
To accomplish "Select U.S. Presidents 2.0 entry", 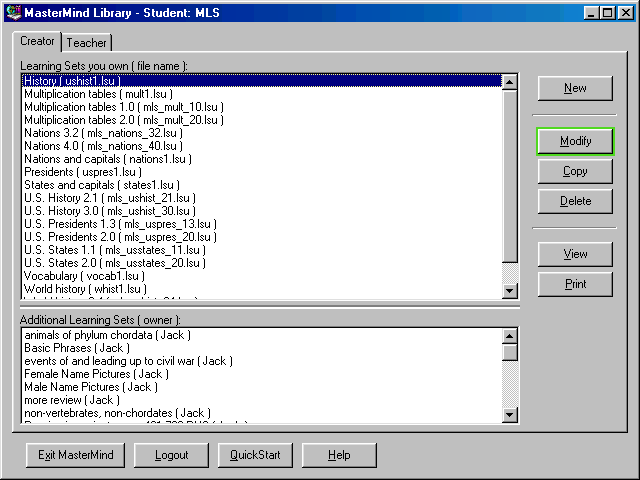I will click(x=262, y=237).
